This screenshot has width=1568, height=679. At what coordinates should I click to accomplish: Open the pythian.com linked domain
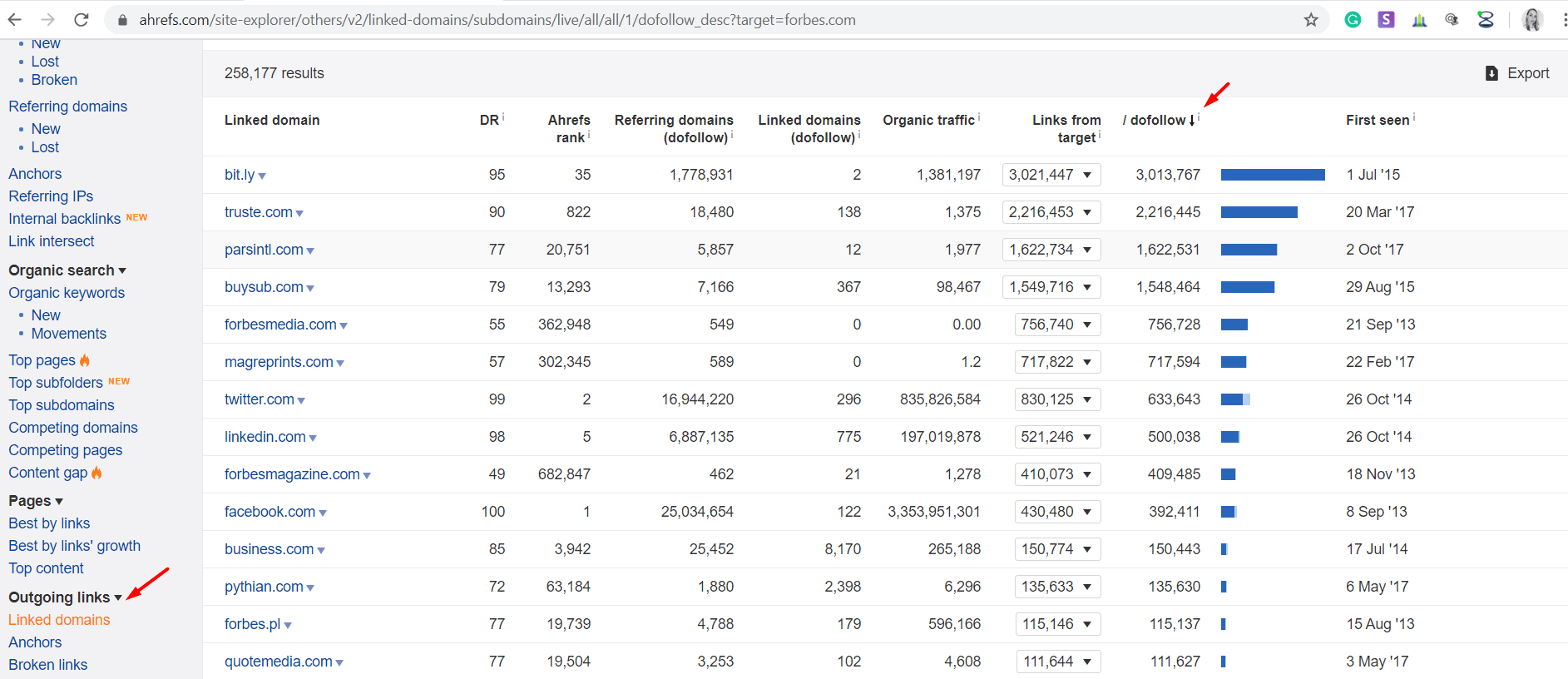click(x=264, y=587)
